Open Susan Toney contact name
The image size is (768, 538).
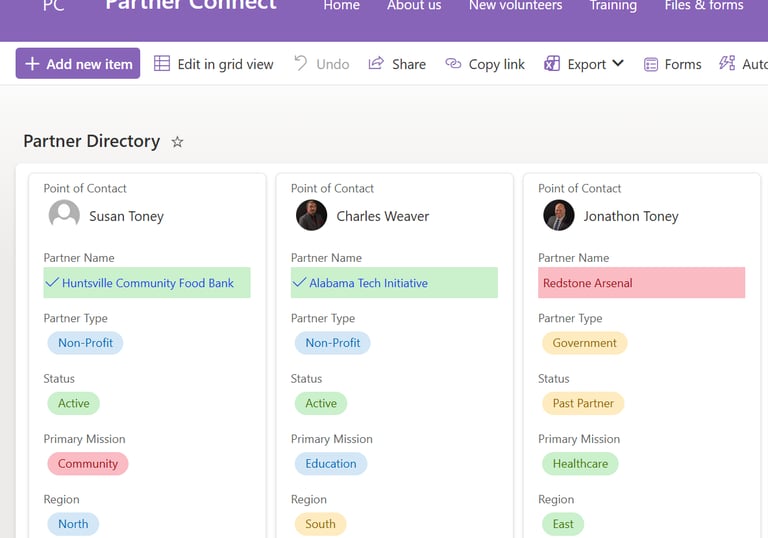[x=126, y=216]
